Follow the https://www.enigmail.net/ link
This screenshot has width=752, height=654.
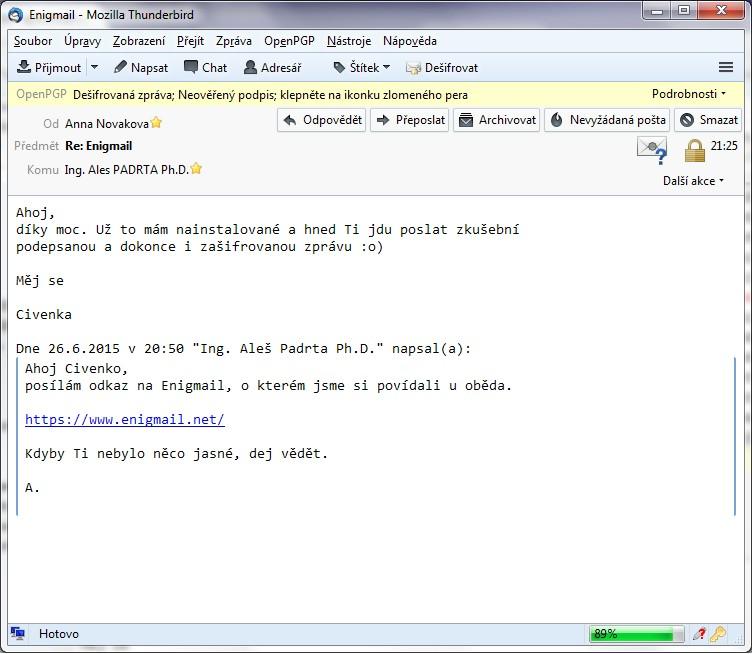[125, 420]
